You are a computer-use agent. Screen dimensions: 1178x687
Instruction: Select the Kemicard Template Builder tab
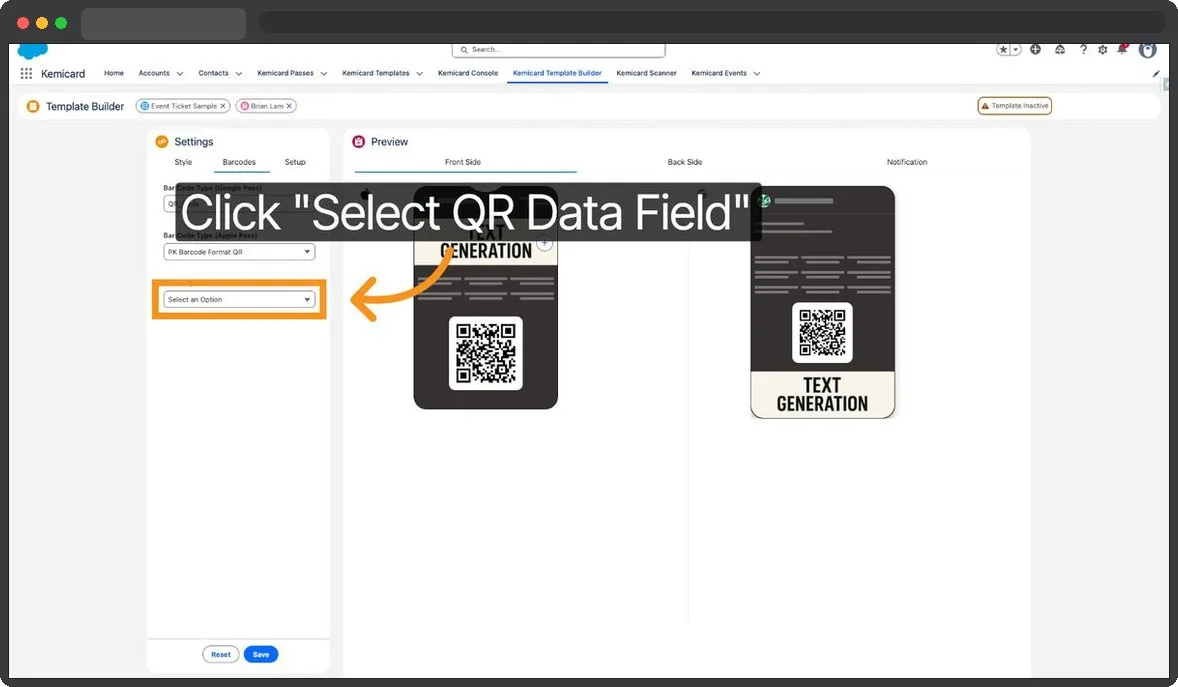(557, 74)
